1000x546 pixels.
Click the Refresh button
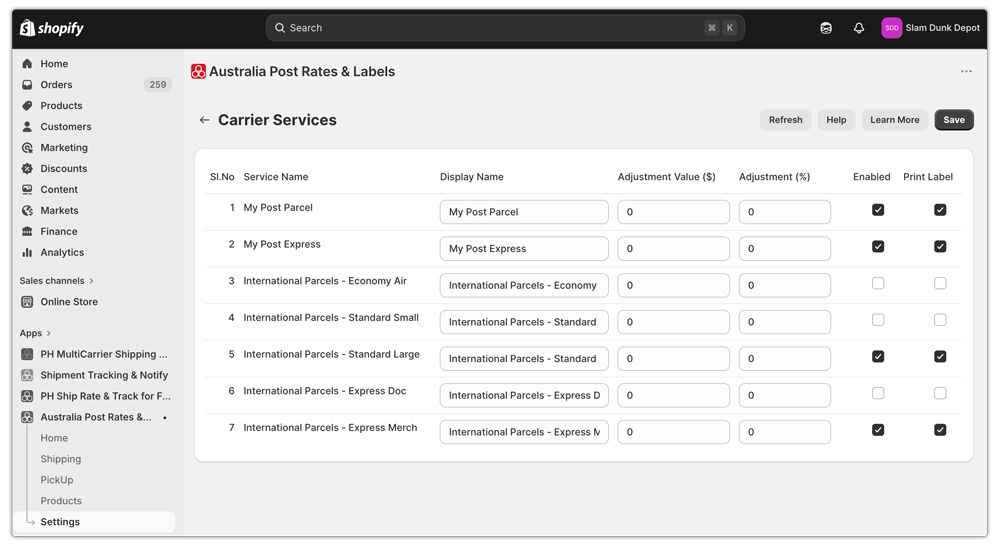(x=785, y=120)
